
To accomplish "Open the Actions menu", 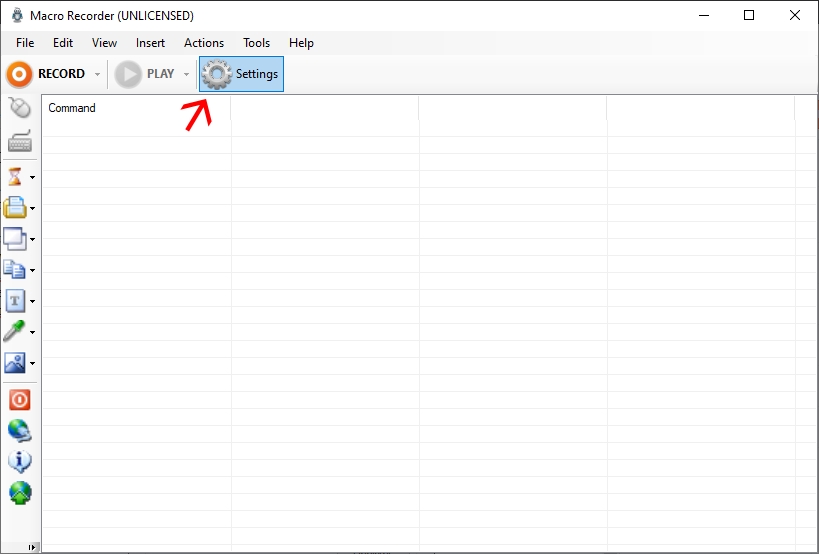I will 204,43.
